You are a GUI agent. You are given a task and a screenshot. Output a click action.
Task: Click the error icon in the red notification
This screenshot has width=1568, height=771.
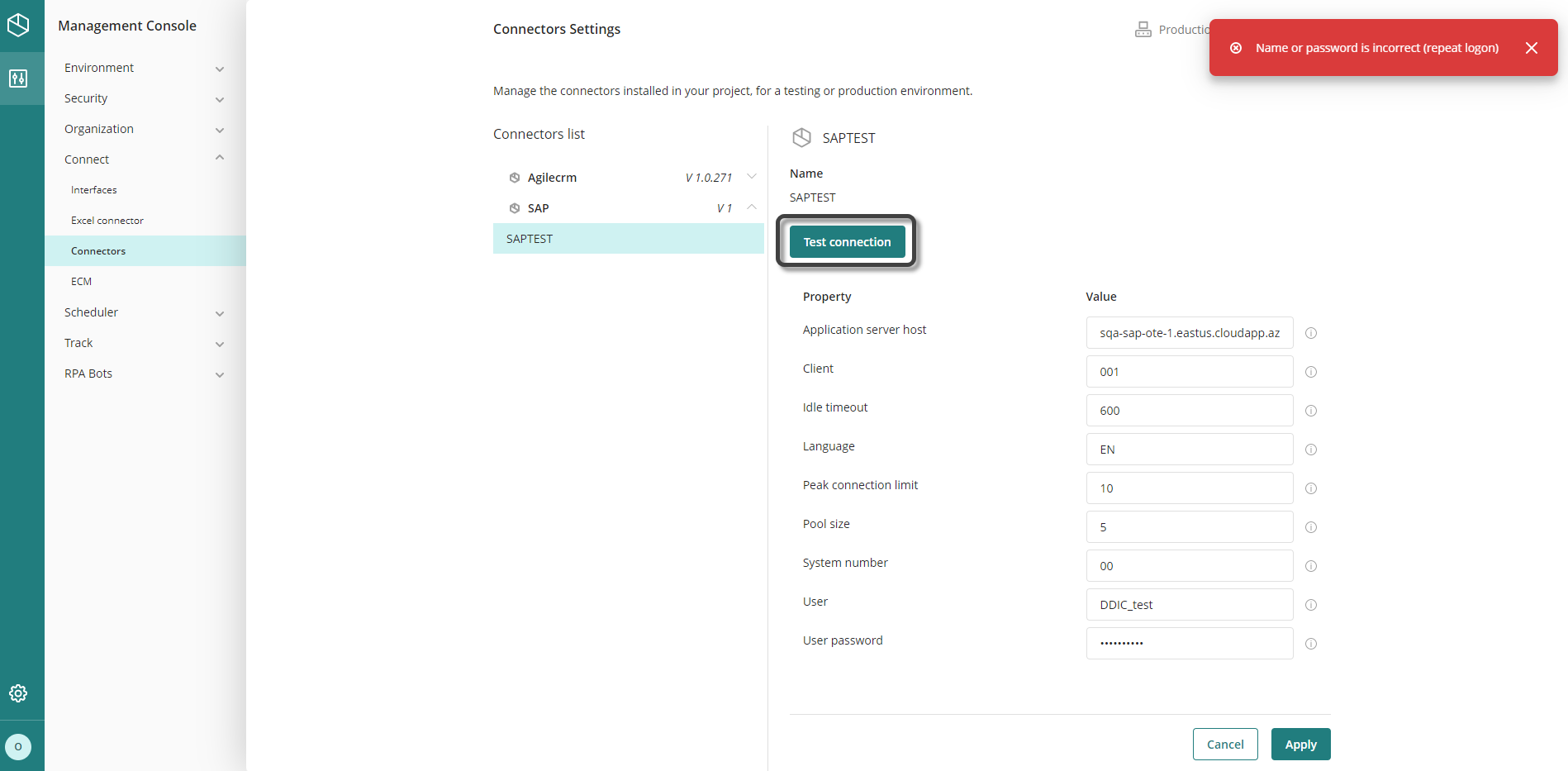(x=1236, y=48)
